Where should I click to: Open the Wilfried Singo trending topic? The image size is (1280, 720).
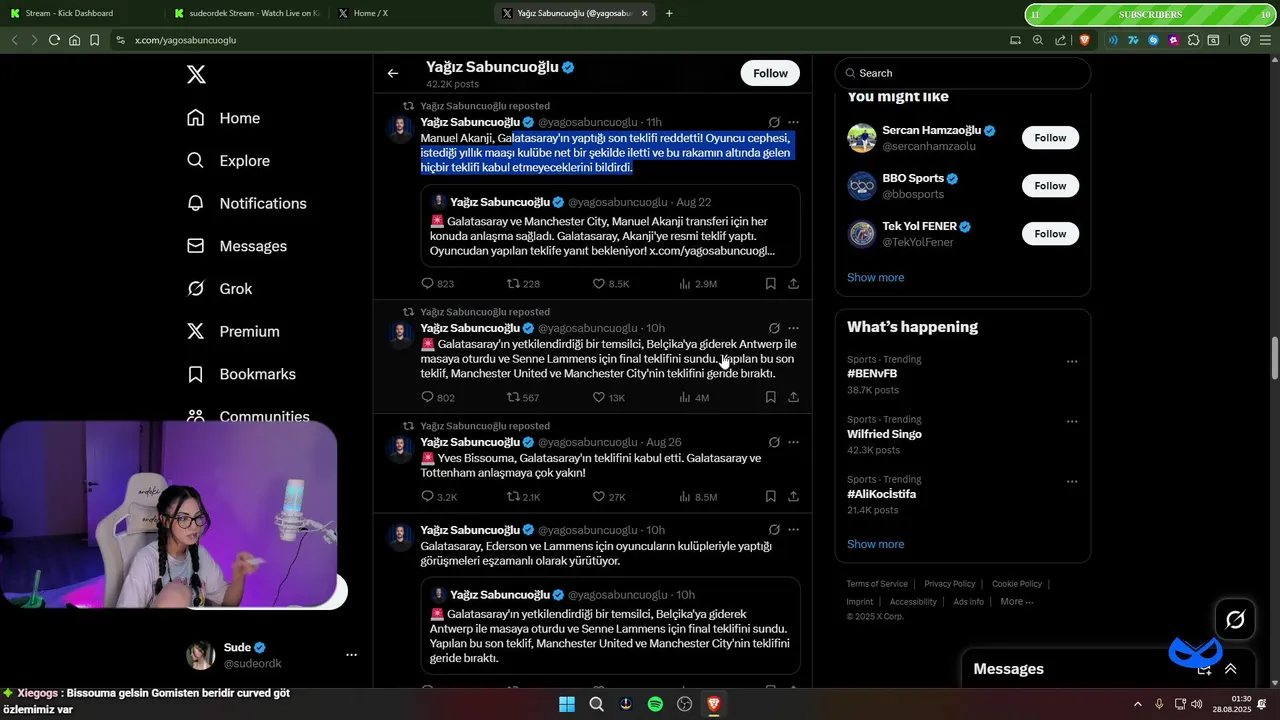pyautogui.click(x=884, y=434)
